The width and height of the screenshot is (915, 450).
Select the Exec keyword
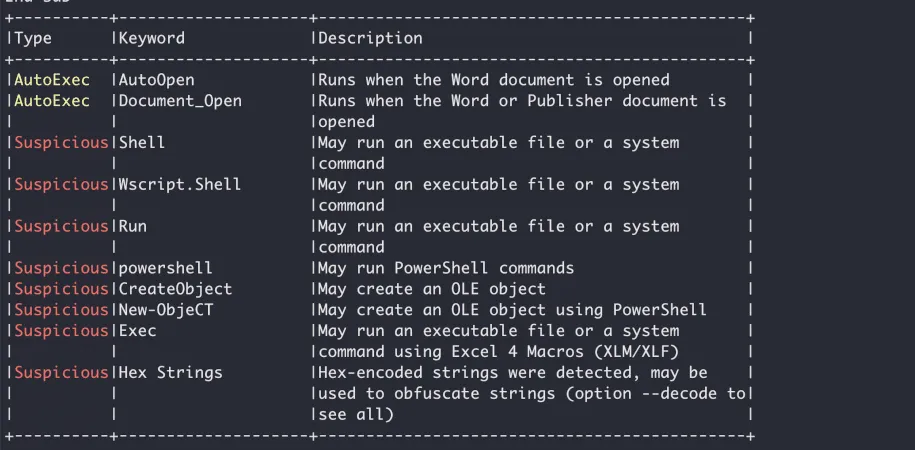pyautogui.click(x=138, y=331)
